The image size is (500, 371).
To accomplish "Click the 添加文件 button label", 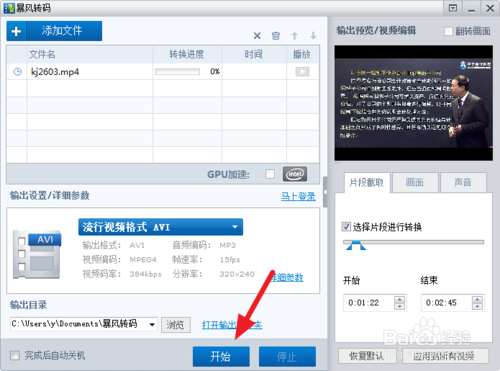I will point(62,31).
